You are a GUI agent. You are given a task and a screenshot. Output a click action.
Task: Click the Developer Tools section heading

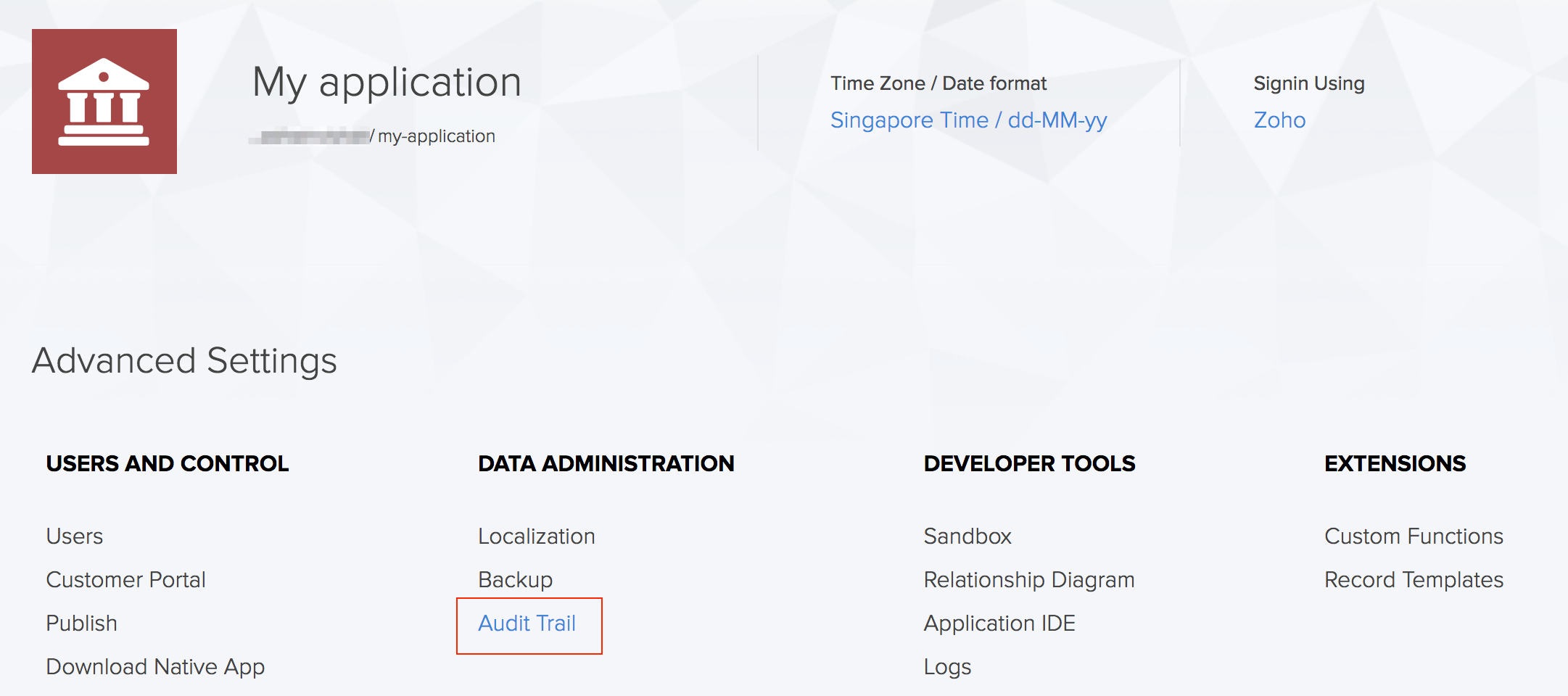(1029, 463)
